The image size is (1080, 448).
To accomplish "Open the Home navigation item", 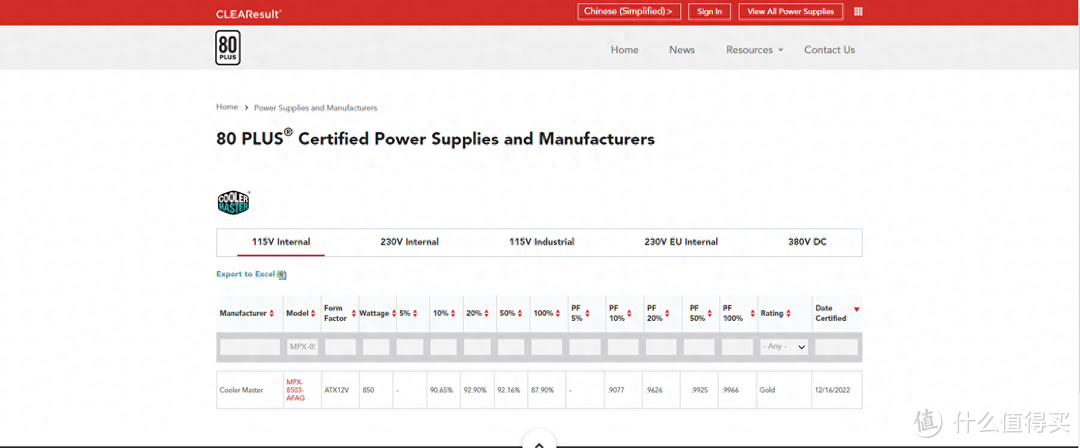I will coord(624,50).
